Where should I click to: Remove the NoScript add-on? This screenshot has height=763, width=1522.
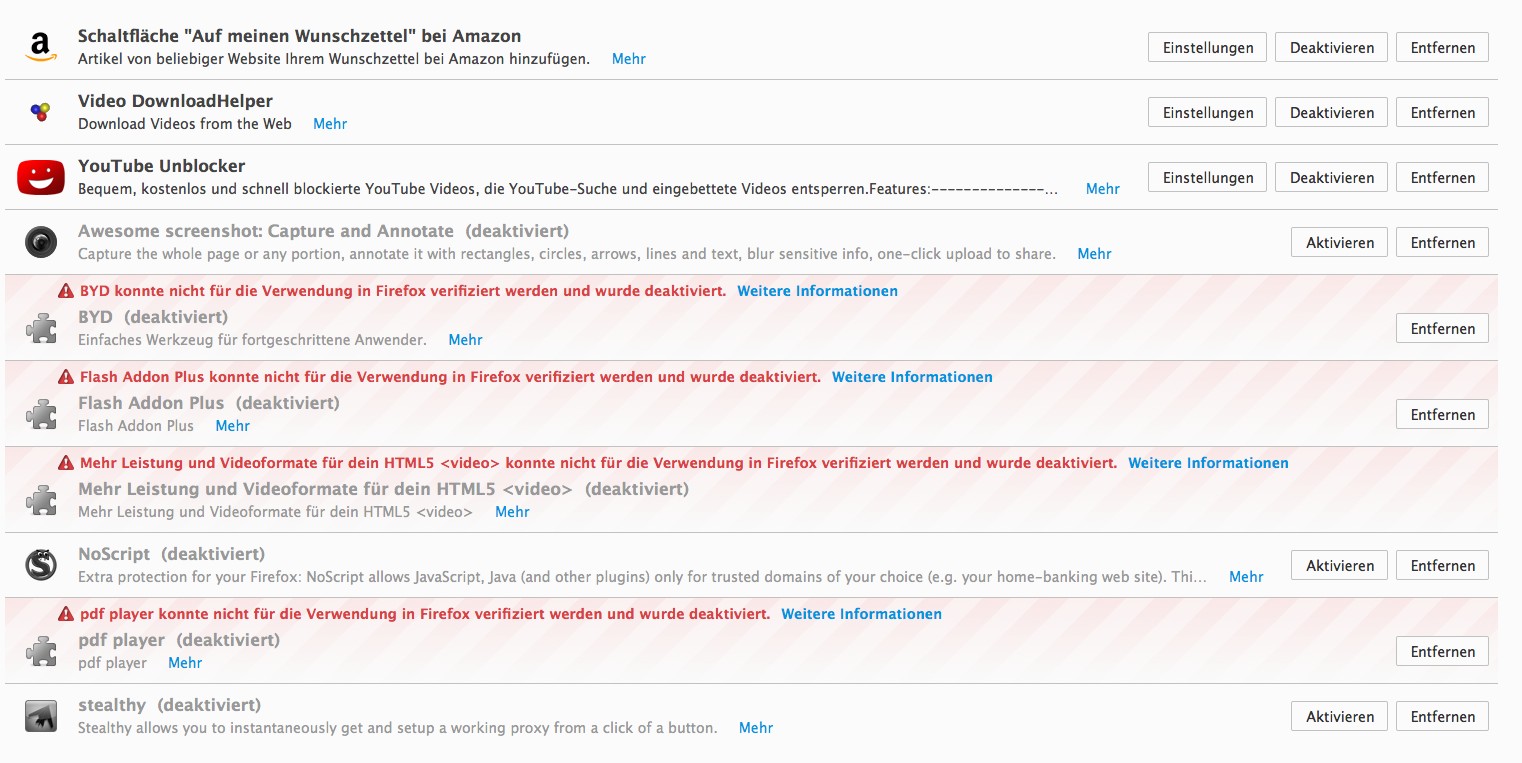pos(1443,565)
